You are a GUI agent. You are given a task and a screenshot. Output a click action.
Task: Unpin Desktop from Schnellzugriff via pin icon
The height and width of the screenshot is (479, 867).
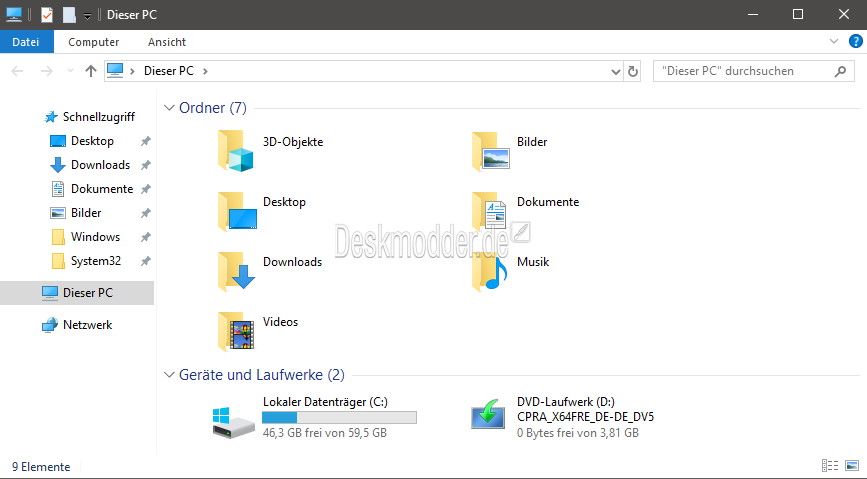click(x=145, y=141)
